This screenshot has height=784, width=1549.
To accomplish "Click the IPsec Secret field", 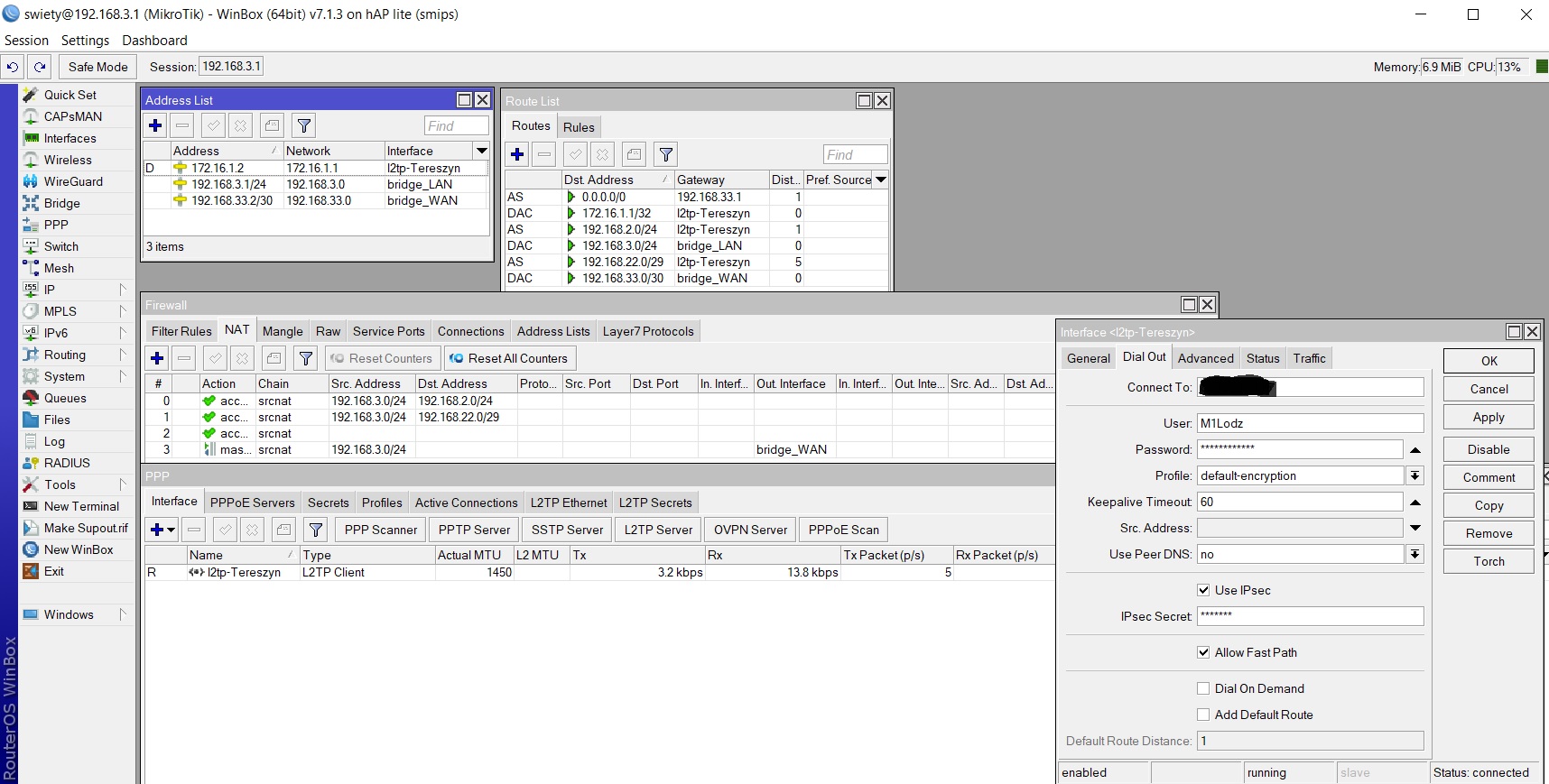I will [1311, 616].
